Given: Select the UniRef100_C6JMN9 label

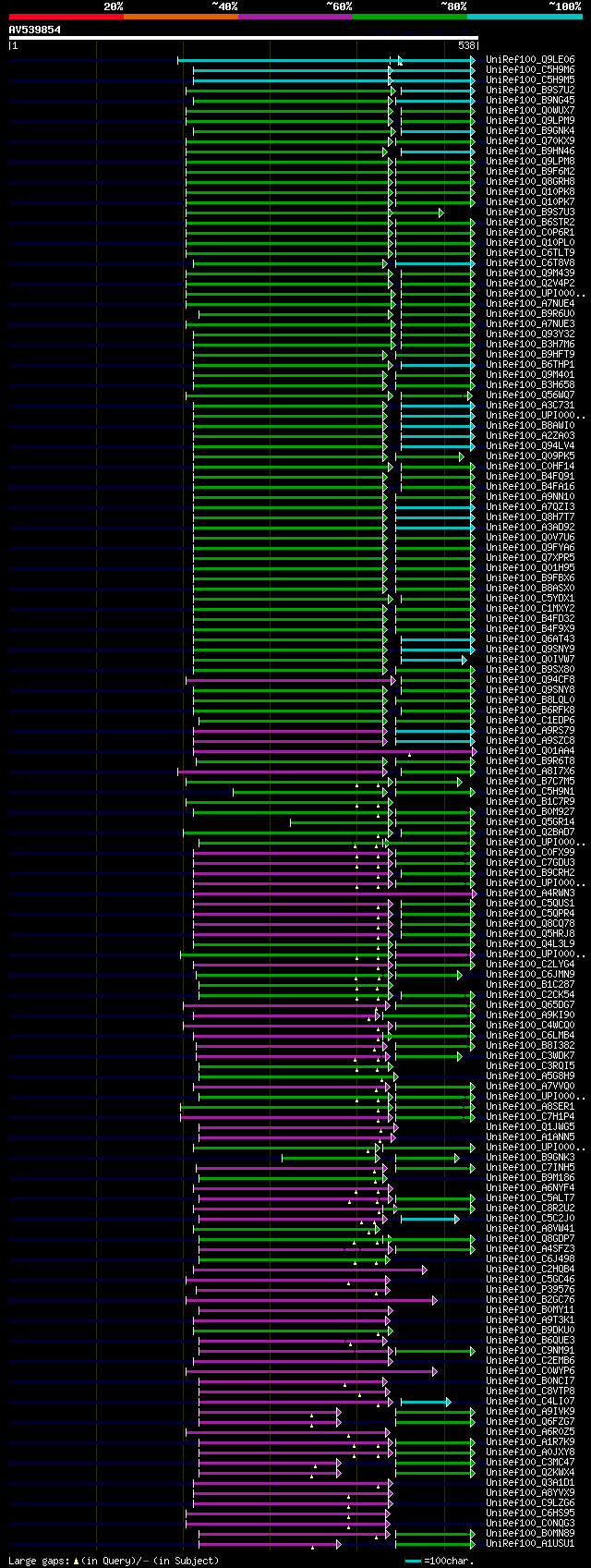Looking at the screenshot, I should (x=530, y=975).
